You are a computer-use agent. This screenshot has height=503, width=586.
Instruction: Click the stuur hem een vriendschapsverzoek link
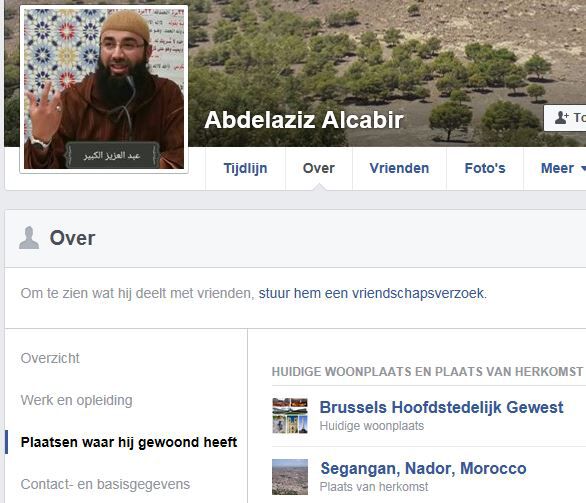click(371, 293)
